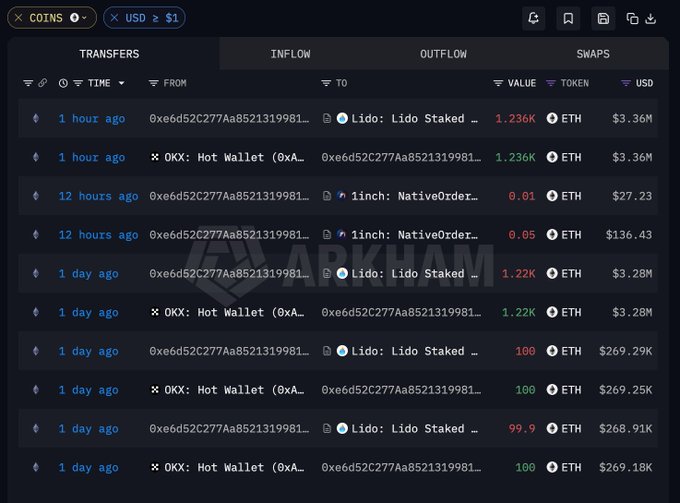This screenshot has height=503, width=680.
Task: Click ETH token in $269.18K row
Action: pos(564,467)
